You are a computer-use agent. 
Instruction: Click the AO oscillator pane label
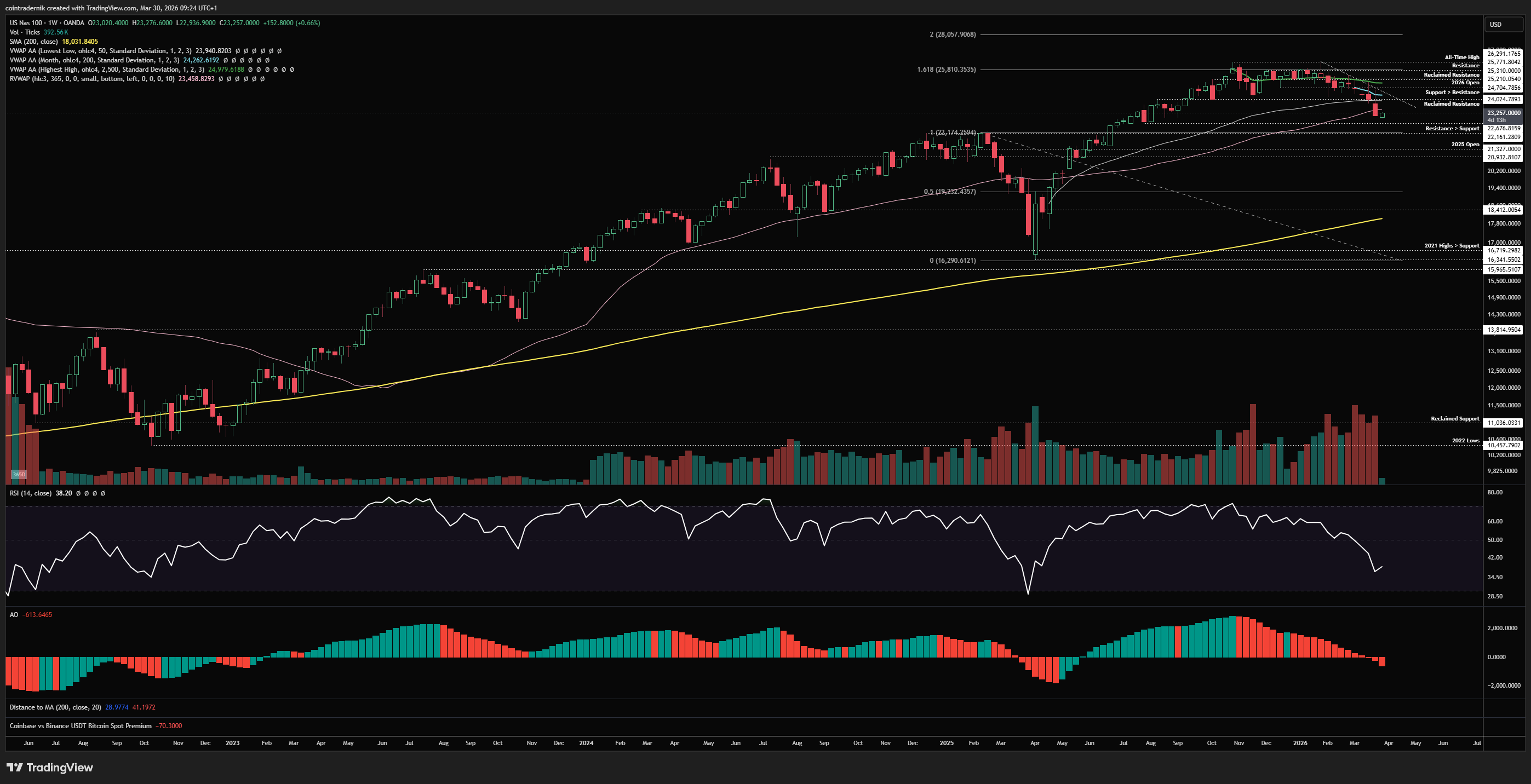[x=14, y=615]
